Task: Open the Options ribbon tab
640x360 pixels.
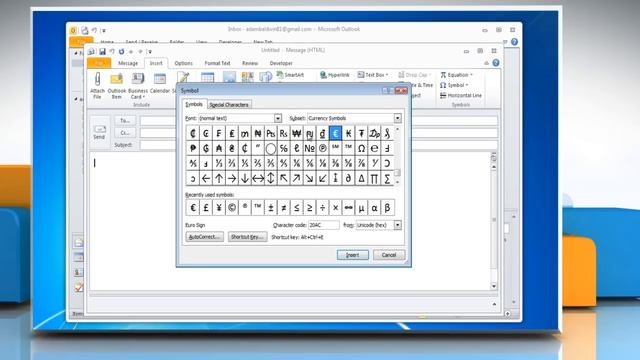Action: (x=184, y=63)
